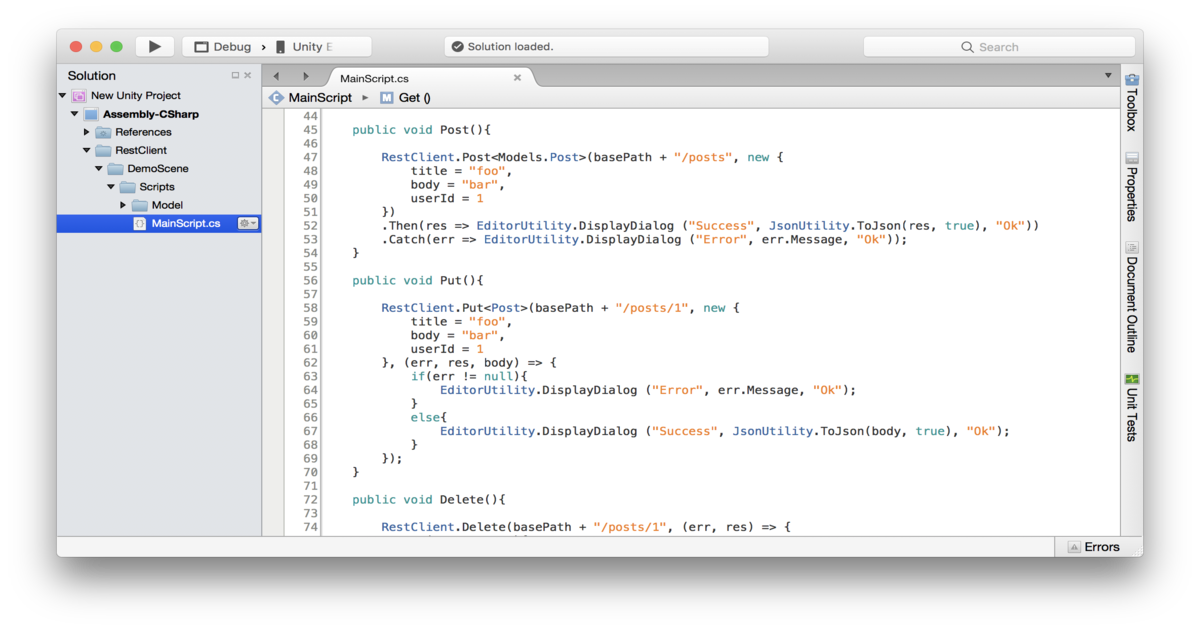Image resolution: width=1200 pixels, height=630 pixels.
Task: Run the project using the play button
Action: (x=155, y=46)
